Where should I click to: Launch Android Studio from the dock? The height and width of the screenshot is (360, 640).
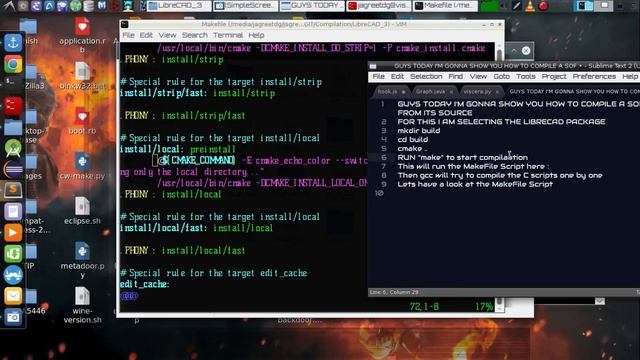point(13,149)
